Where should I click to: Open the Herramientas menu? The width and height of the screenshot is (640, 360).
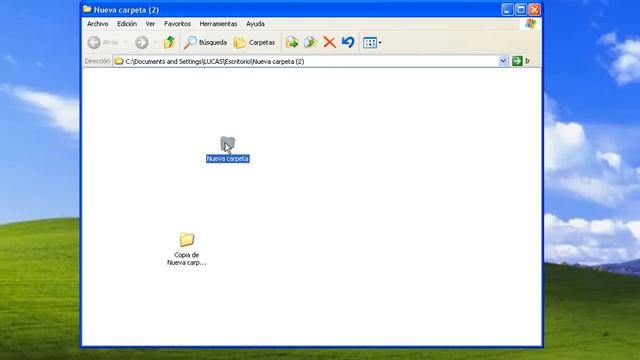(218, 24)
